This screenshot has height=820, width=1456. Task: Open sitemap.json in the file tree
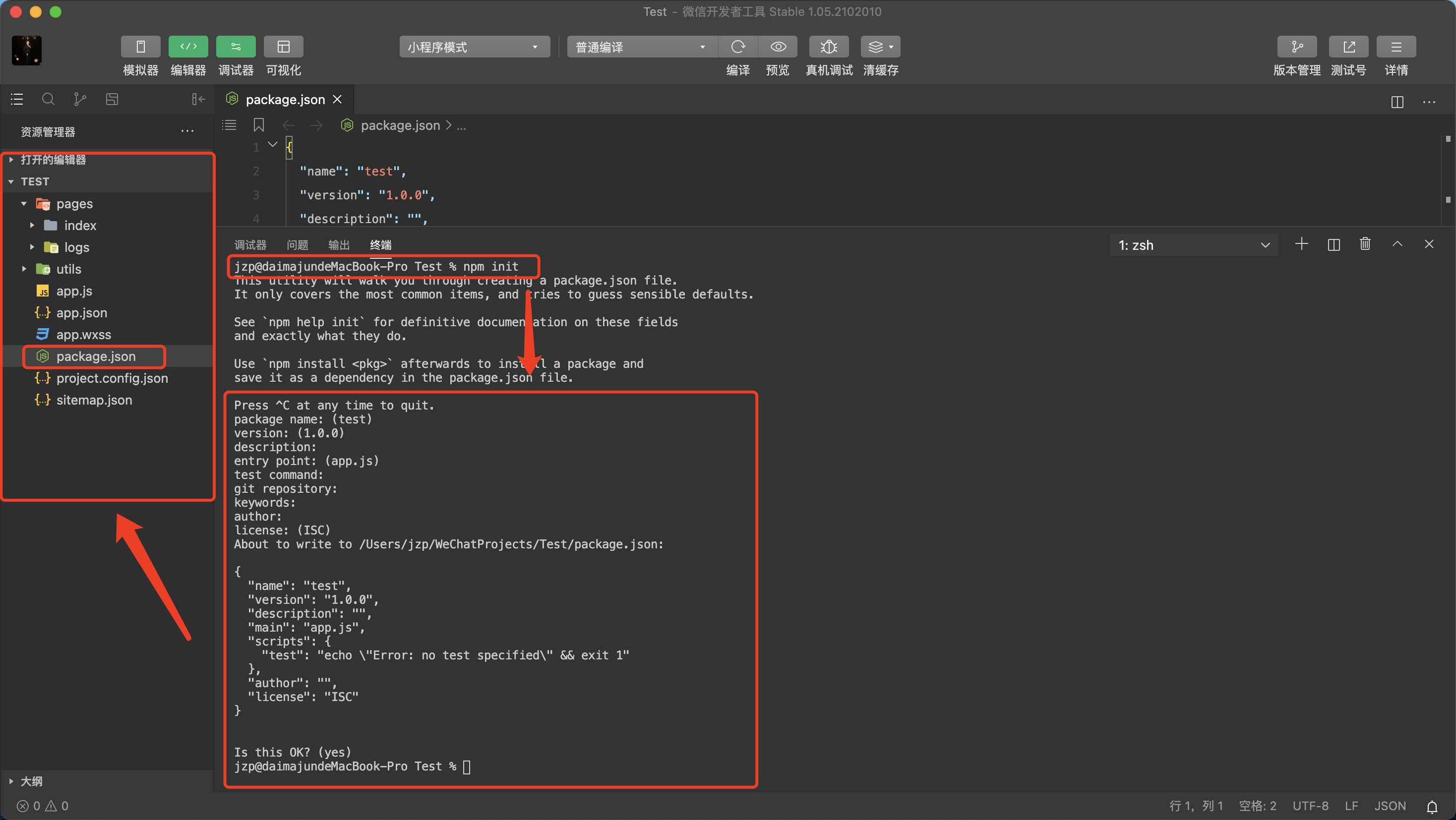point(108,400)
